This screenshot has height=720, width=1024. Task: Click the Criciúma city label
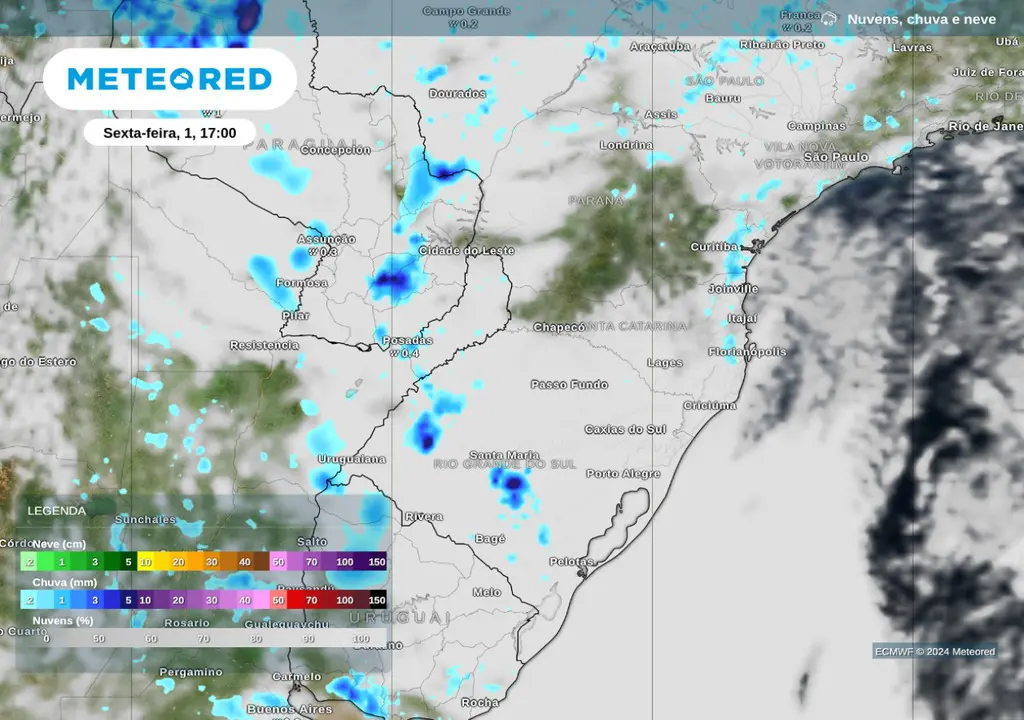(710, 406)
